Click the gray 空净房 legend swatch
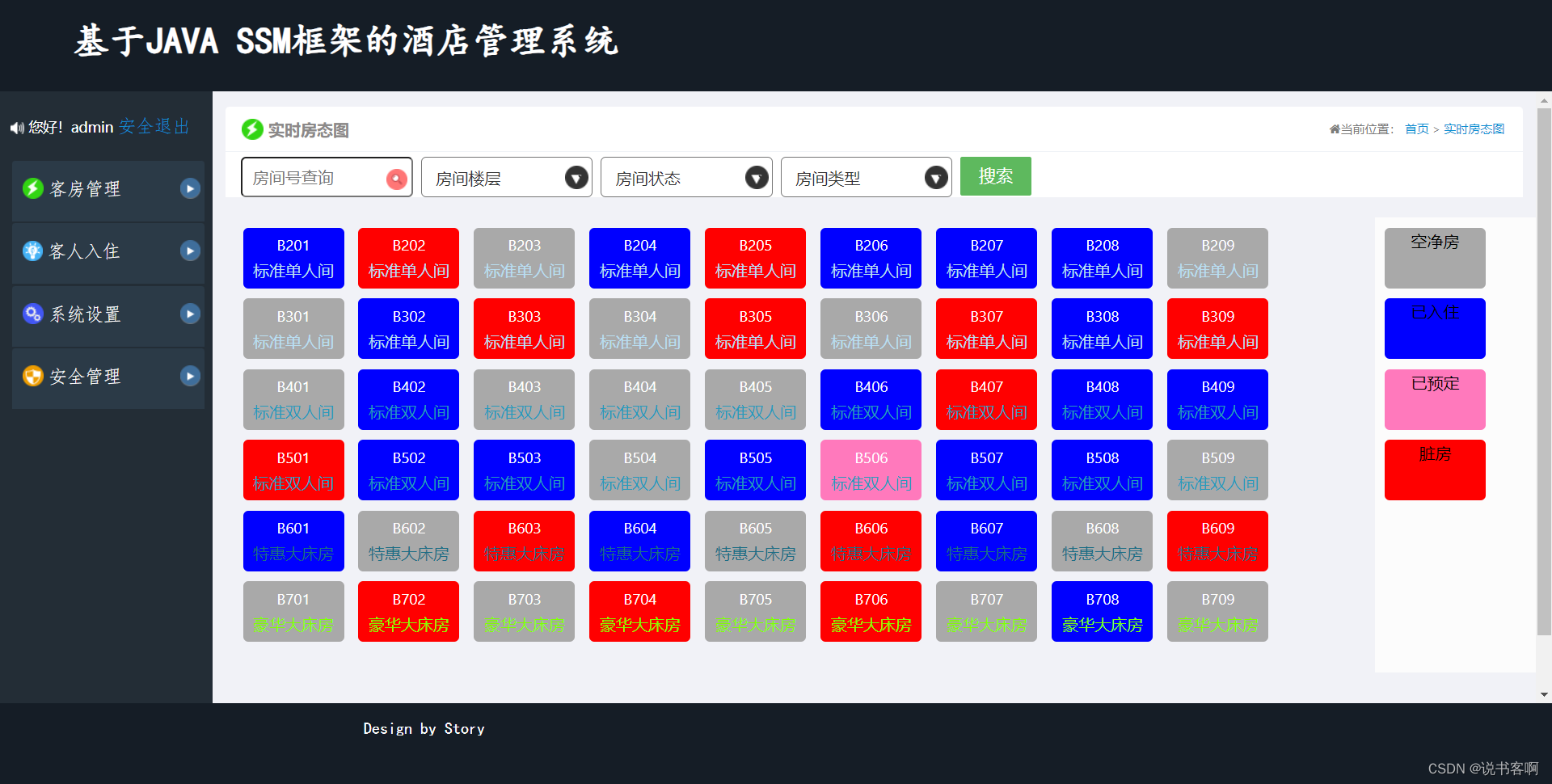Image resolution: width=1552 pixels, height=784 pixels. point(1435,258)
